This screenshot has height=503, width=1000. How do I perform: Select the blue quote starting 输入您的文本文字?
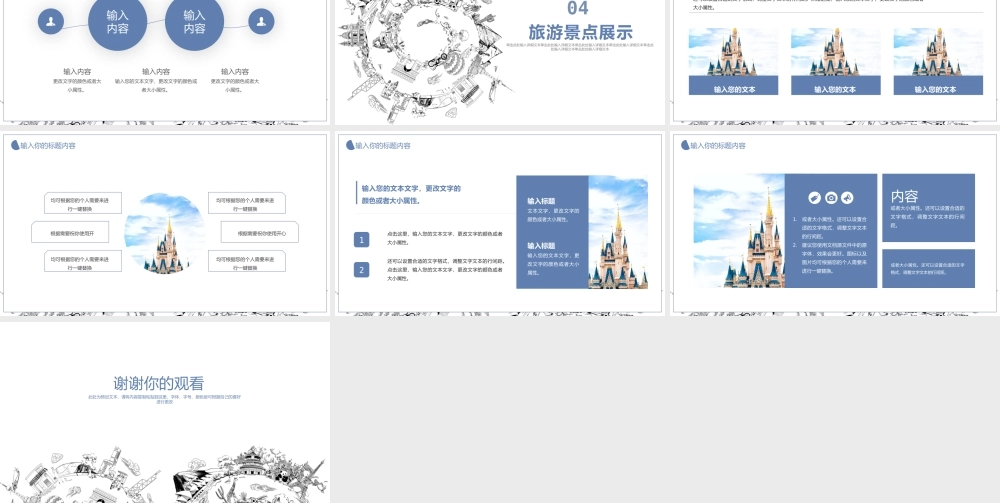tap(411, 194)
